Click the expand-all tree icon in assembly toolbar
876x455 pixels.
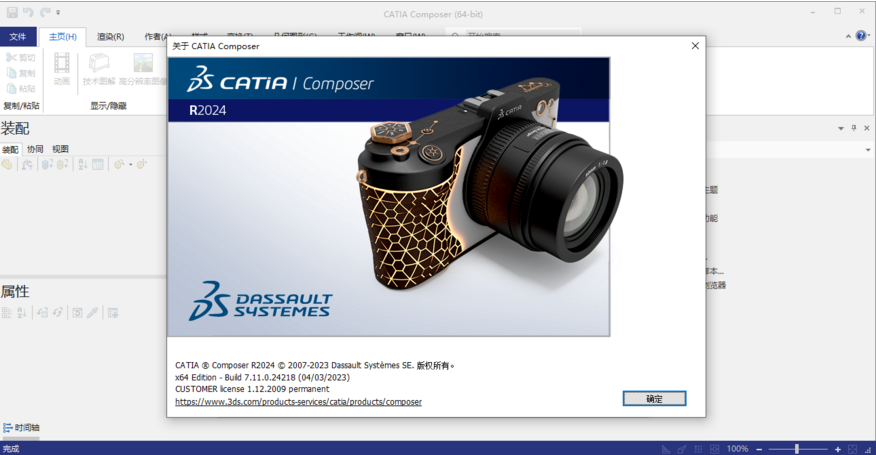[47, 164]
